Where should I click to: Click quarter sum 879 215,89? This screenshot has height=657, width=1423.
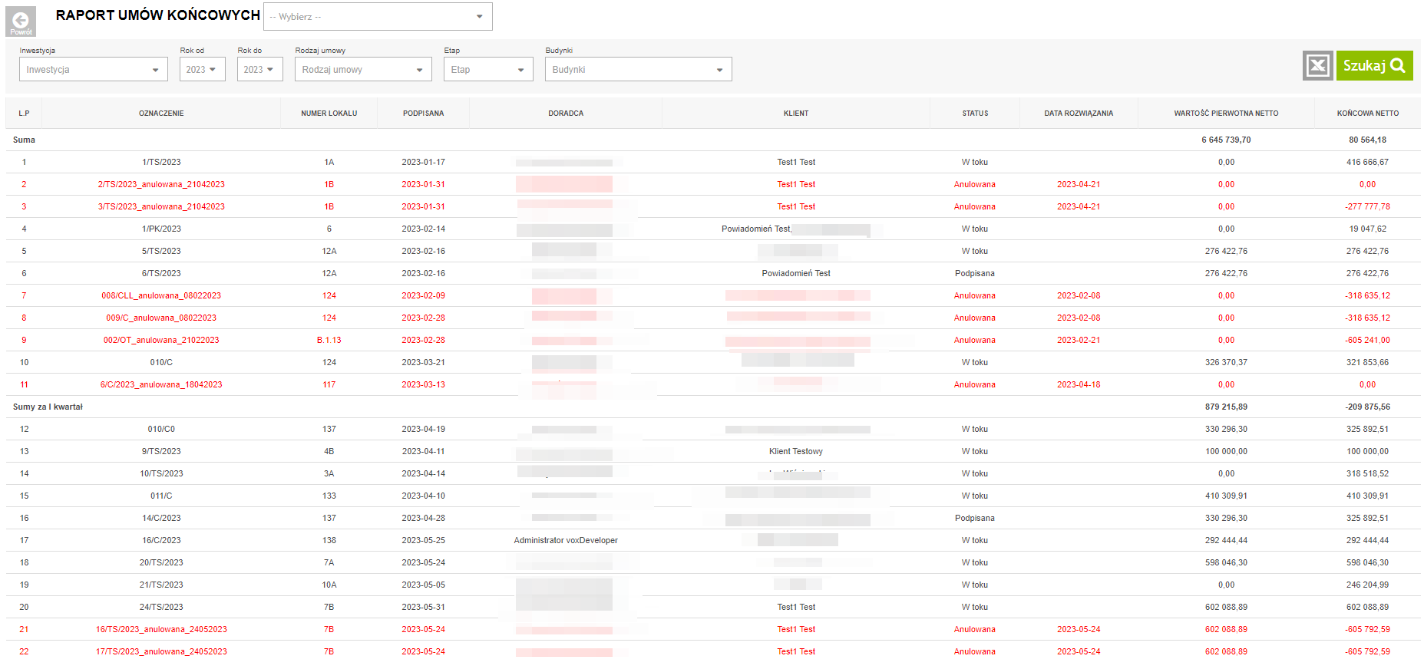tap(1226, 407)
